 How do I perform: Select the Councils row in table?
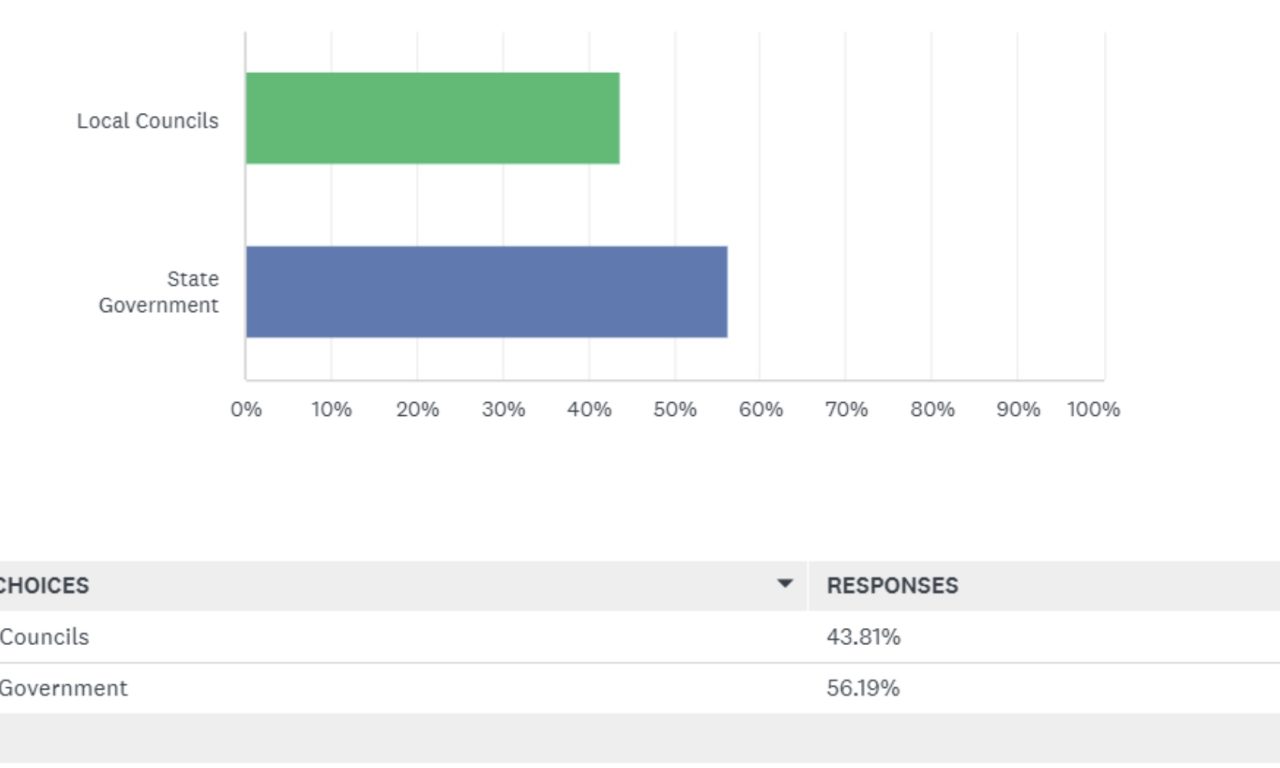tap(45, 637)
